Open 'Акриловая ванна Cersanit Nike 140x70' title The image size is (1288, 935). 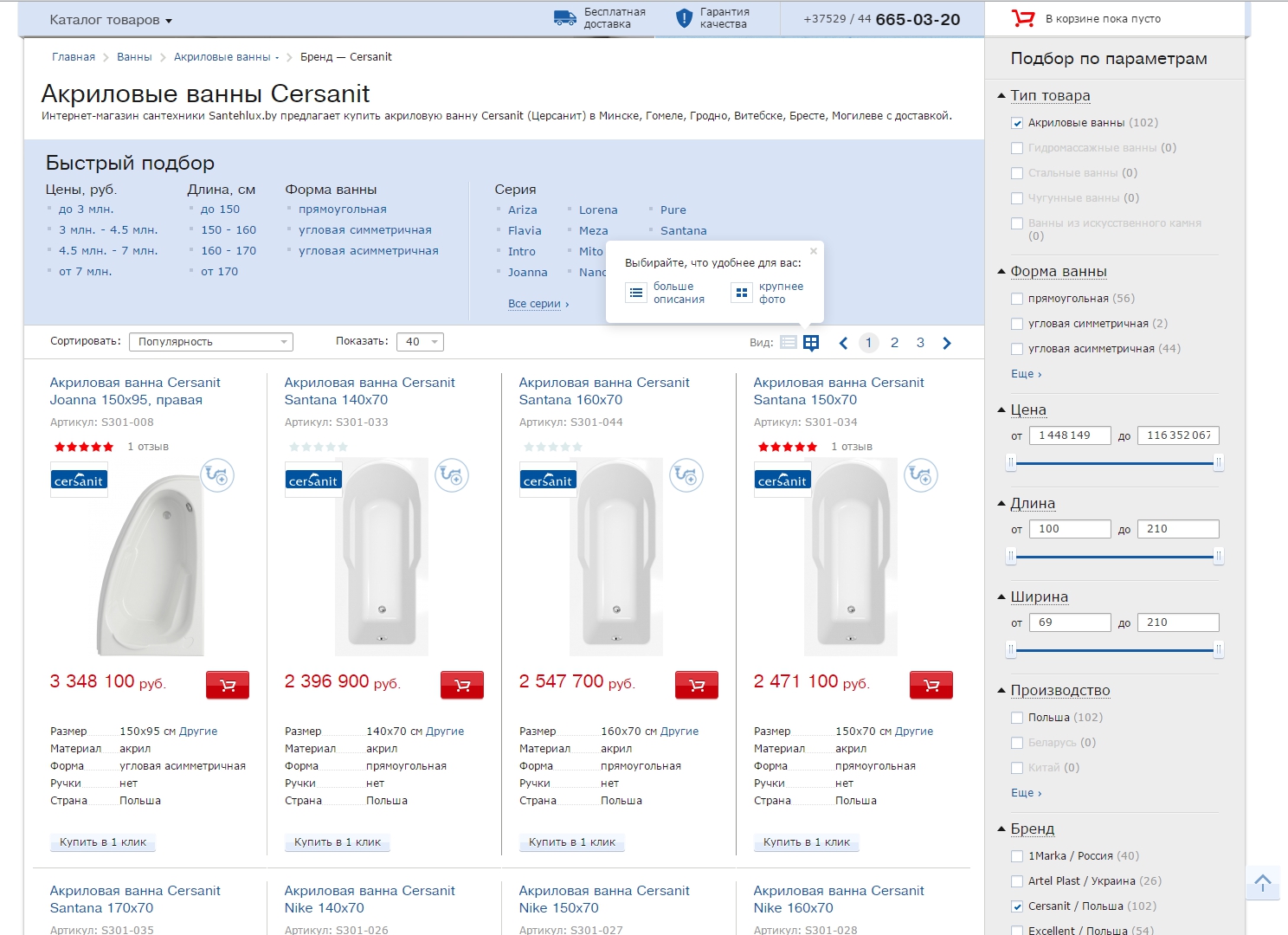(x=370, y=900)
